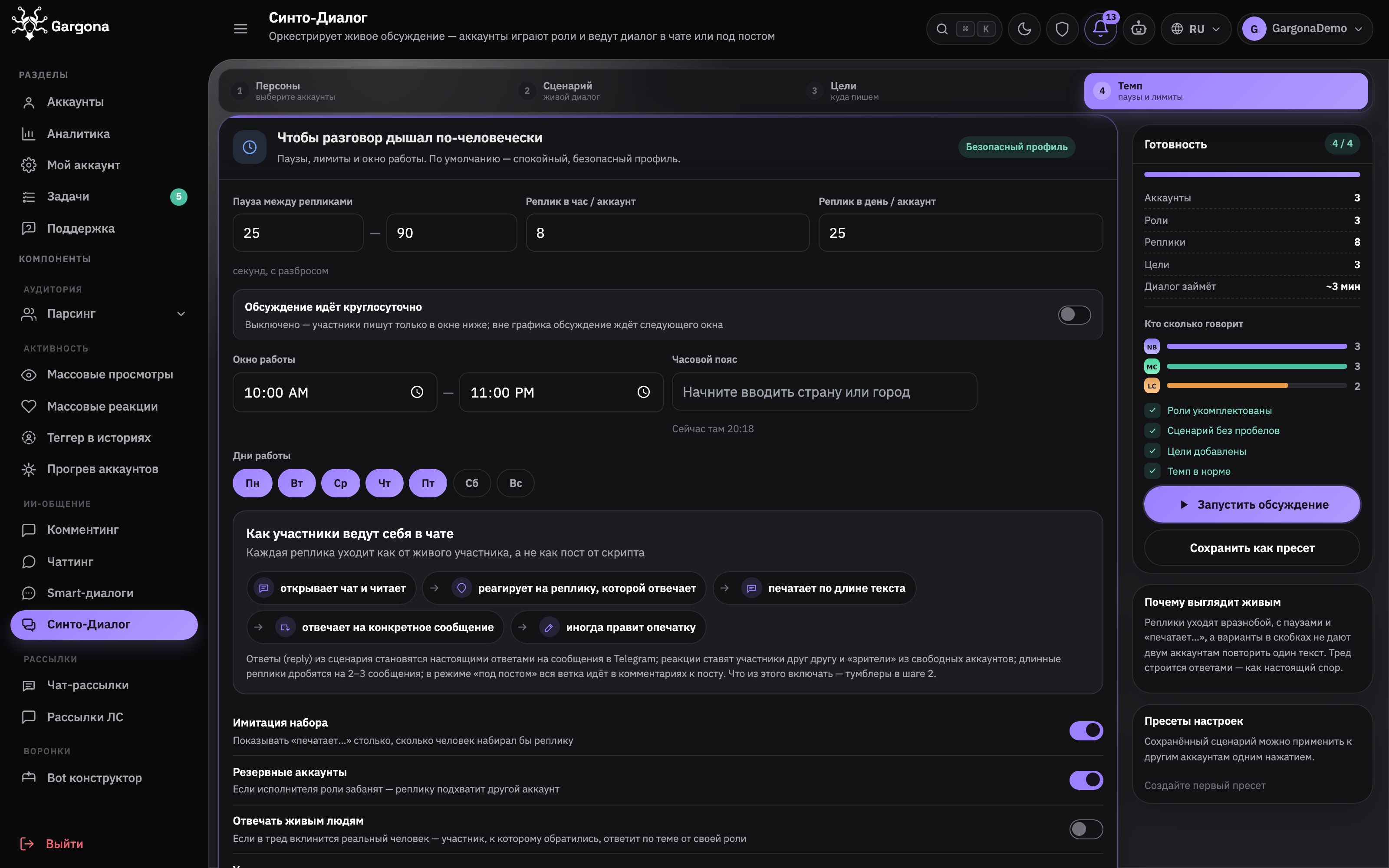The image size is (1389, 868).
Task: Select step 4 Темп tab
Action: [x=1226, y=91]
